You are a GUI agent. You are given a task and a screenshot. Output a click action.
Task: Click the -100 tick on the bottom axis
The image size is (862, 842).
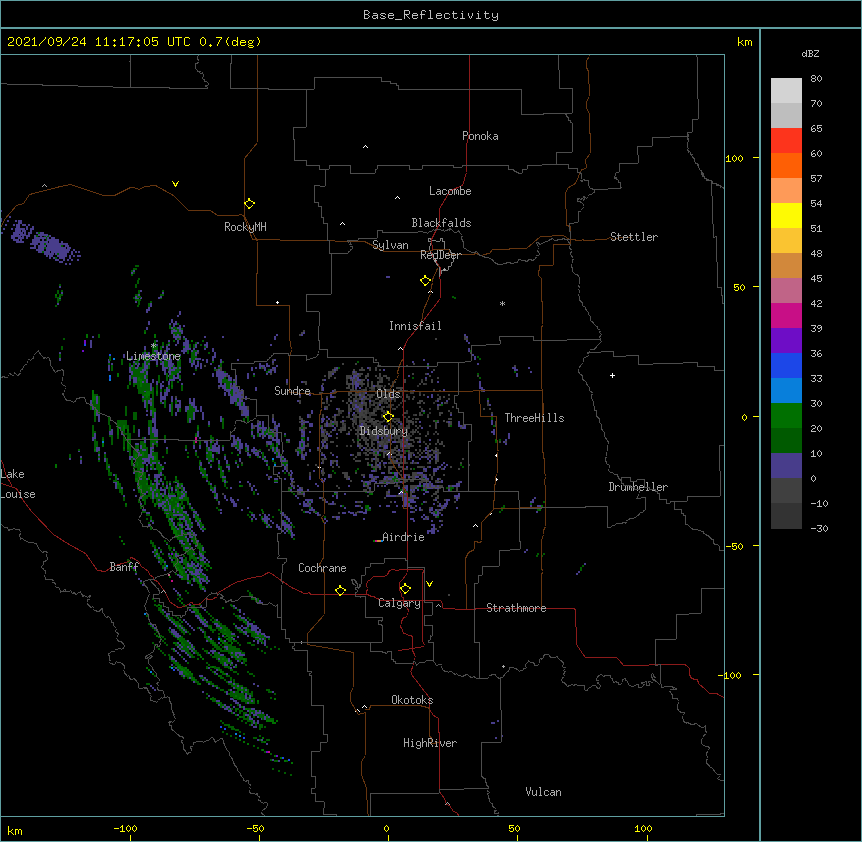click(125, 828)
